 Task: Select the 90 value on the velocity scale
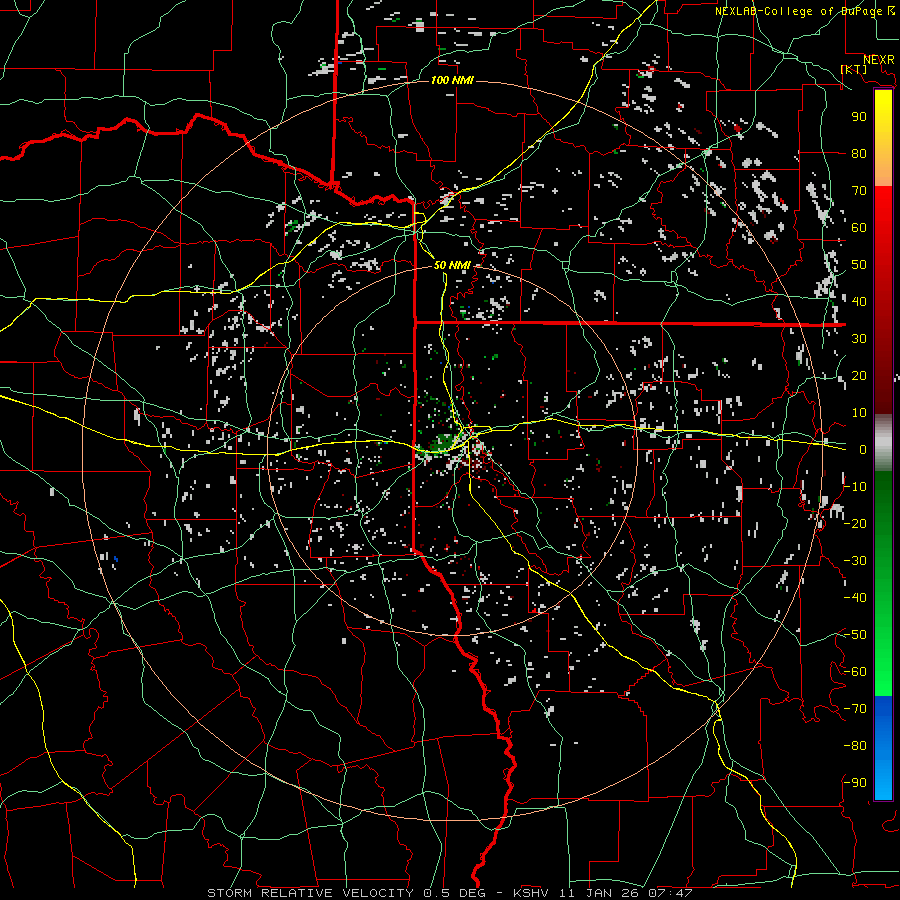(x=859, y=117)
